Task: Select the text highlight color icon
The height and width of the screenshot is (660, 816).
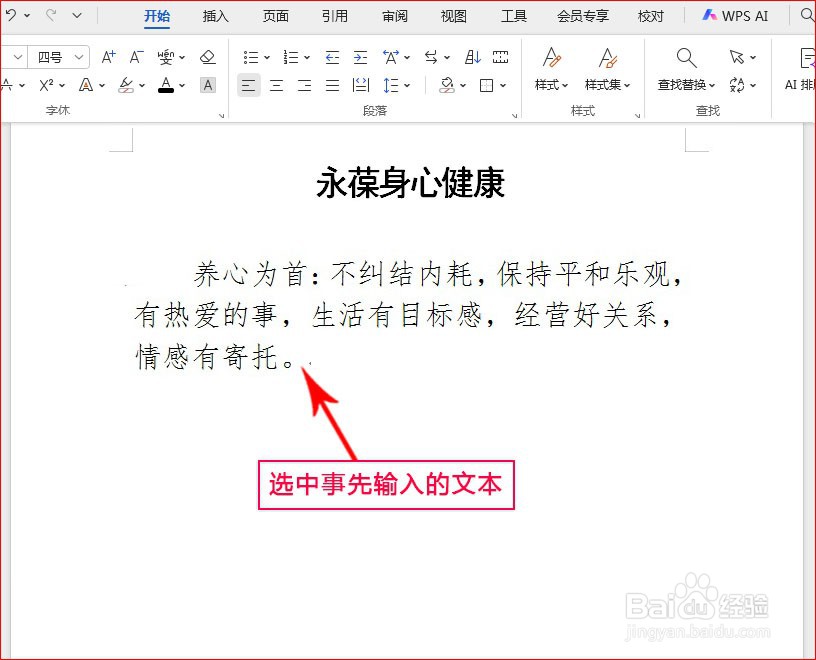Action: click(128, 85)
